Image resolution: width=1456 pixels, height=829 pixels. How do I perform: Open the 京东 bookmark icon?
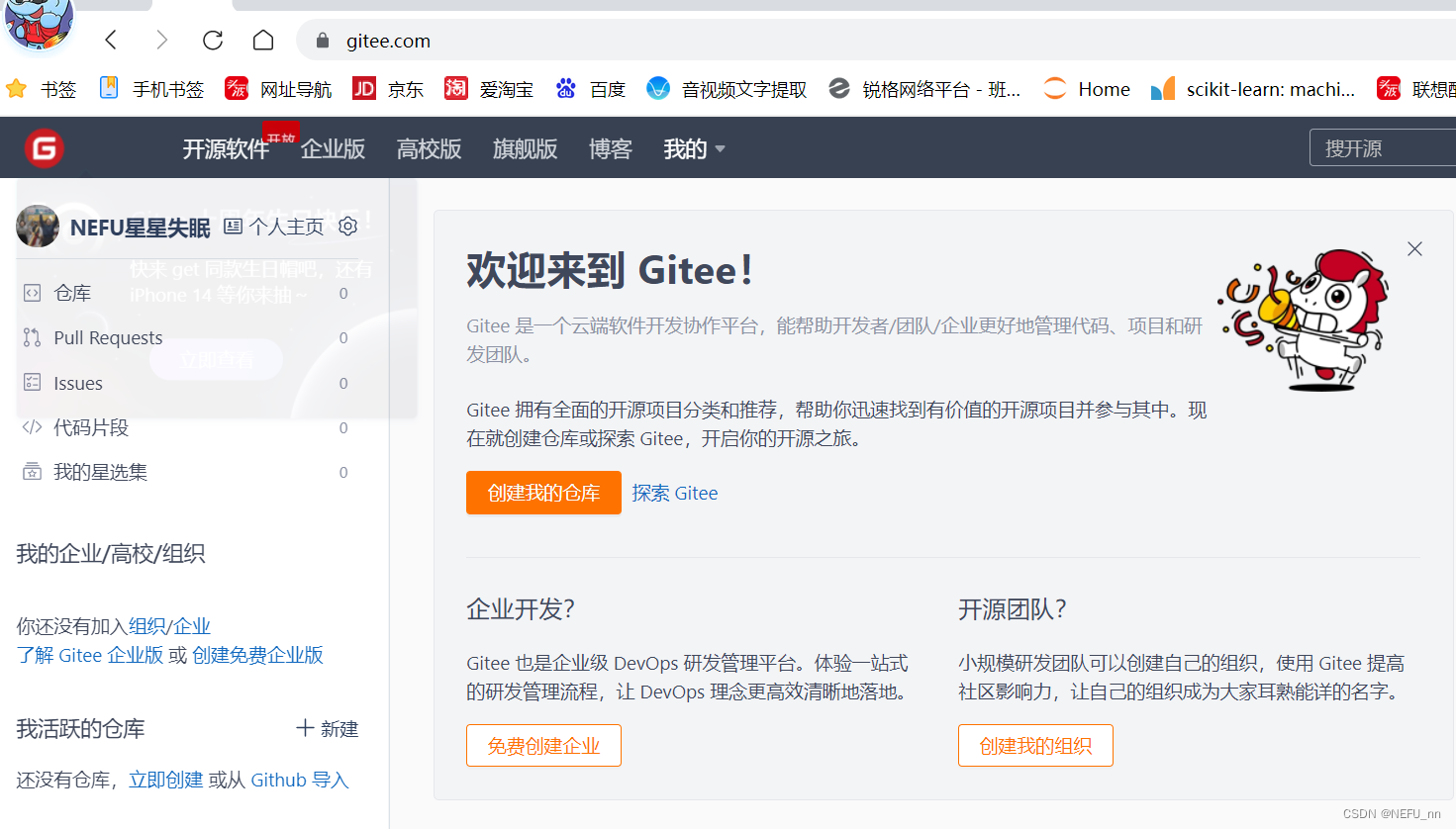tap(365, 88)
